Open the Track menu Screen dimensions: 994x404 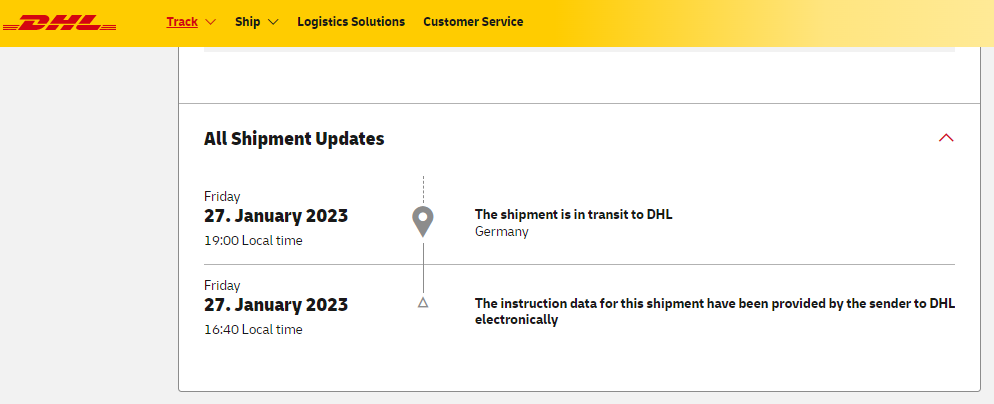coord(182,21)
